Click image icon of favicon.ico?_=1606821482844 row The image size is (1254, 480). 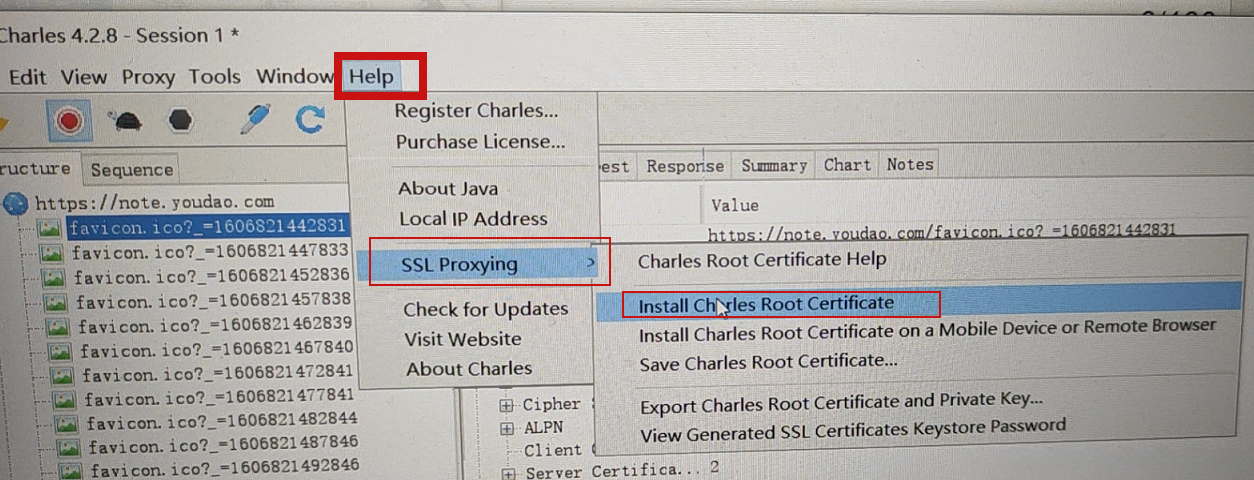tap(67, 422)
